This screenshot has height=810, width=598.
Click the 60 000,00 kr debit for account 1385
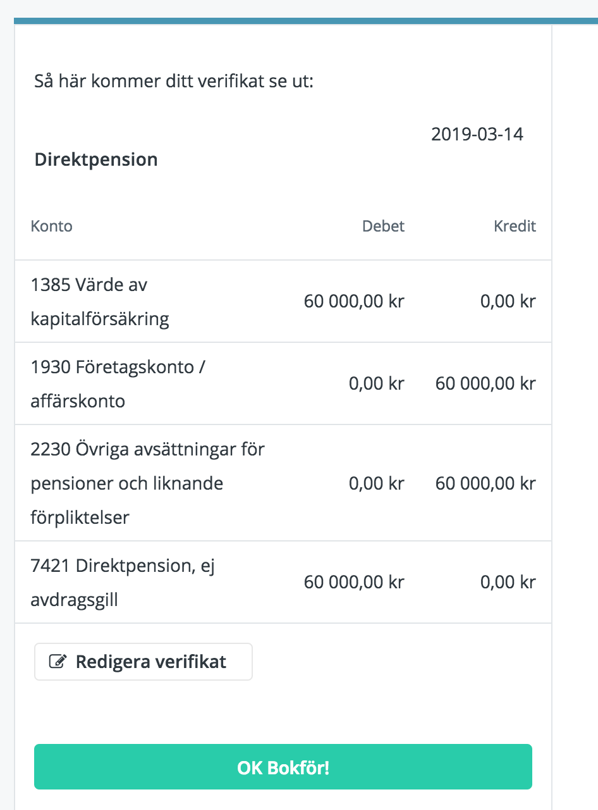click(354, 301)
